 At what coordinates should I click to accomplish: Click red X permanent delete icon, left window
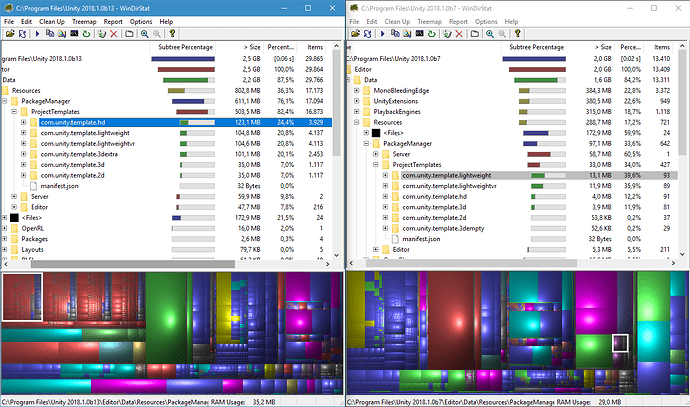pyautogui.click(x=114, y=33)
